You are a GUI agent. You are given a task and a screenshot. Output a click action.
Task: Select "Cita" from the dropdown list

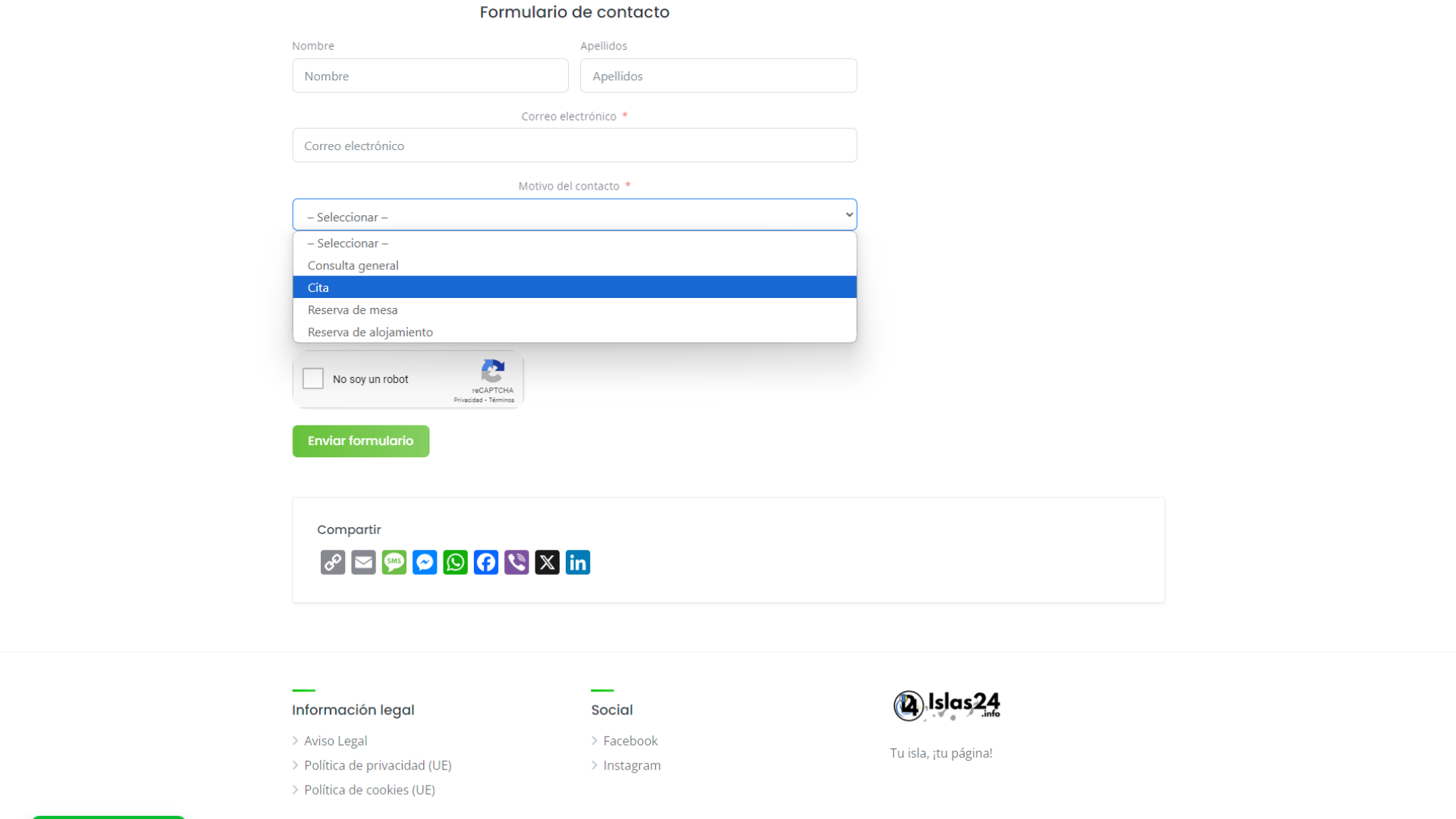574,287
